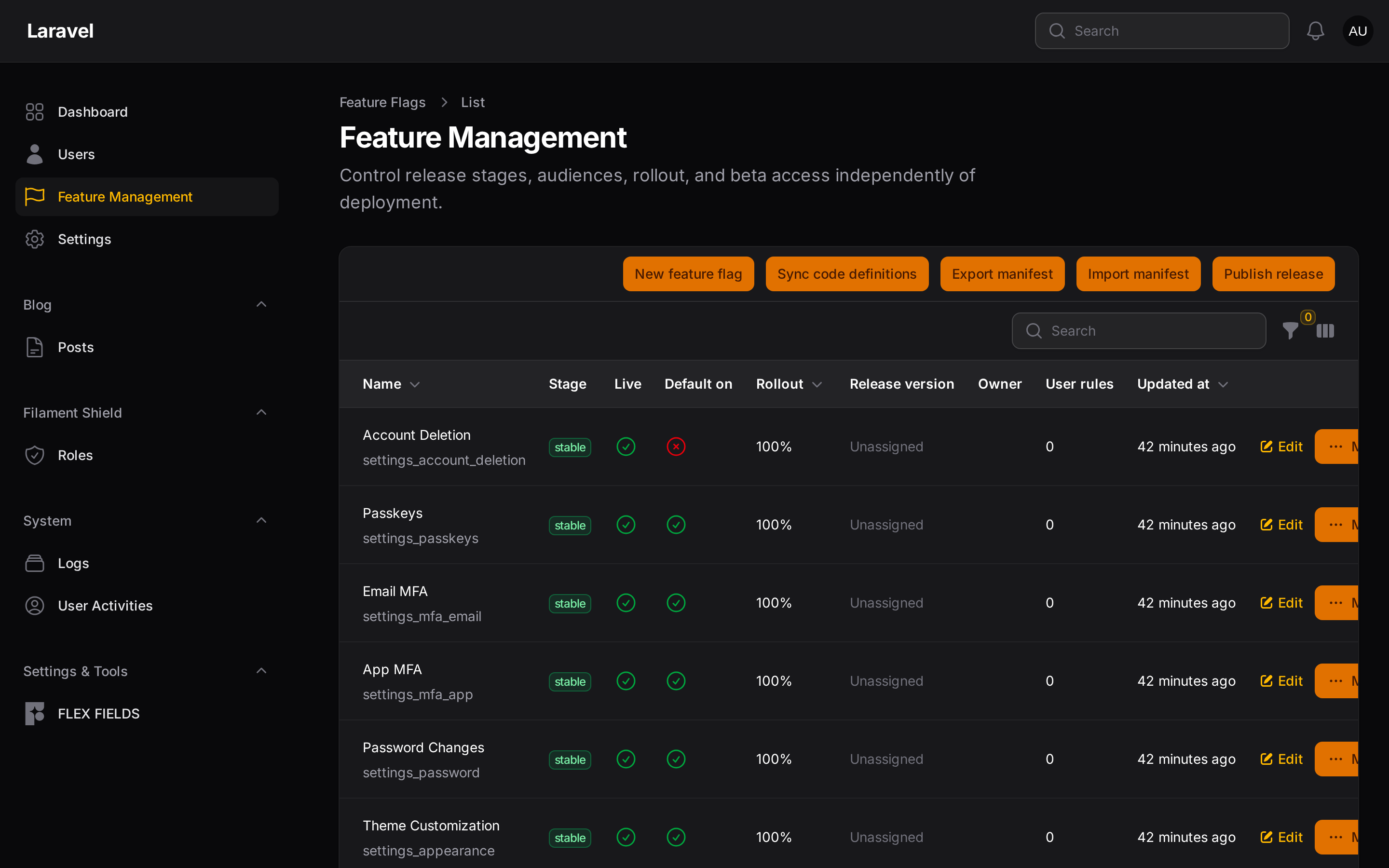Click the FLEX FIELDS puzzle icon
The width and height of the screenshot is (1389, 868).
pyautogui.click(x=34, y=714)
